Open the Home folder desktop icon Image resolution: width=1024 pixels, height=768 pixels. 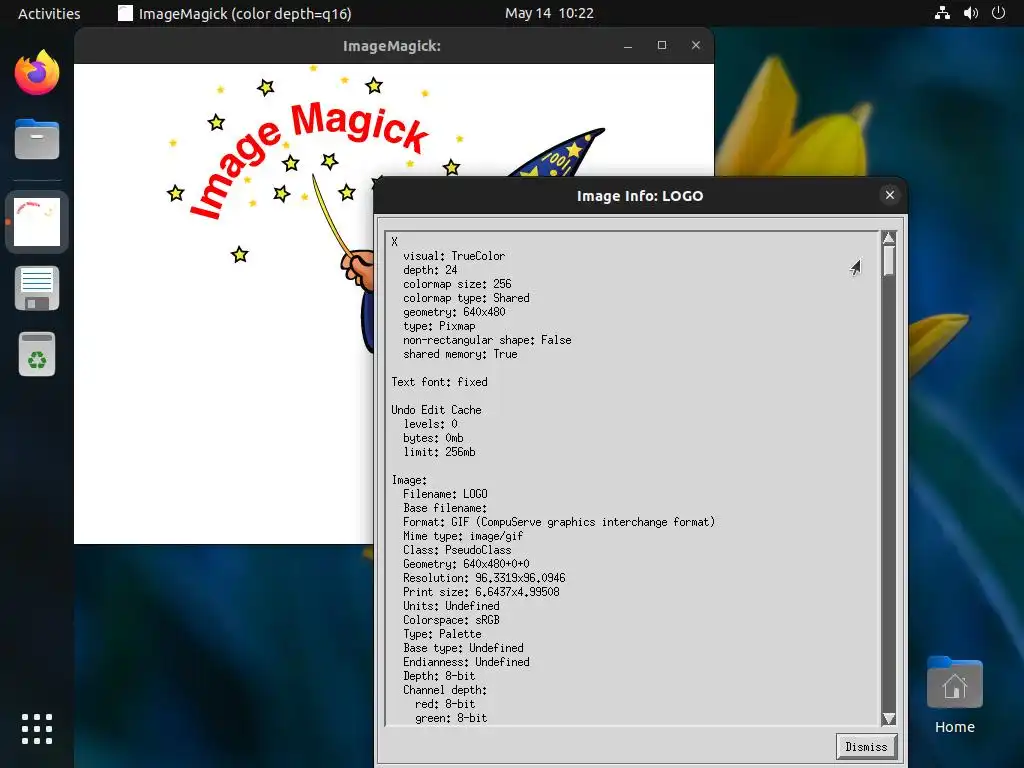(x=954, y=695)
